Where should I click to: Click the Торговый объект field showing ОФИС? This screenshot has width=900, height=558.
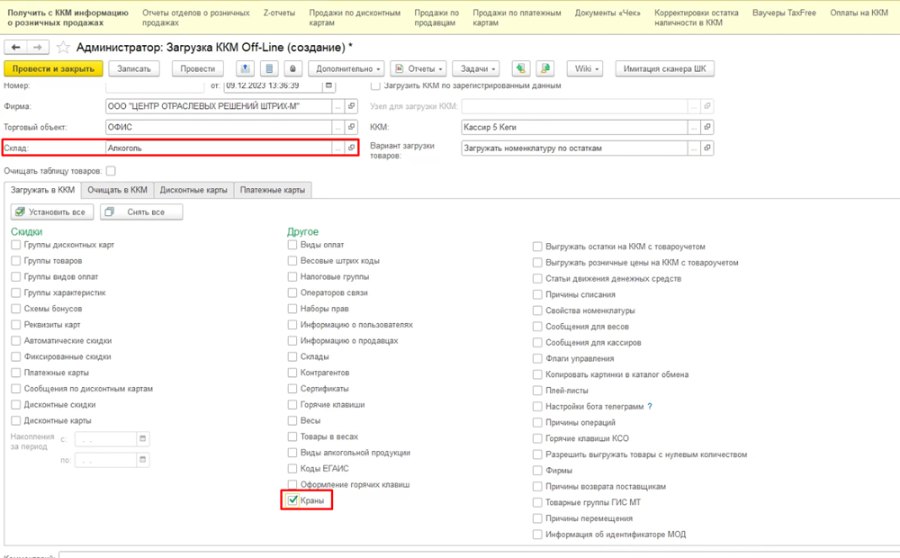[x=219, y=127]
